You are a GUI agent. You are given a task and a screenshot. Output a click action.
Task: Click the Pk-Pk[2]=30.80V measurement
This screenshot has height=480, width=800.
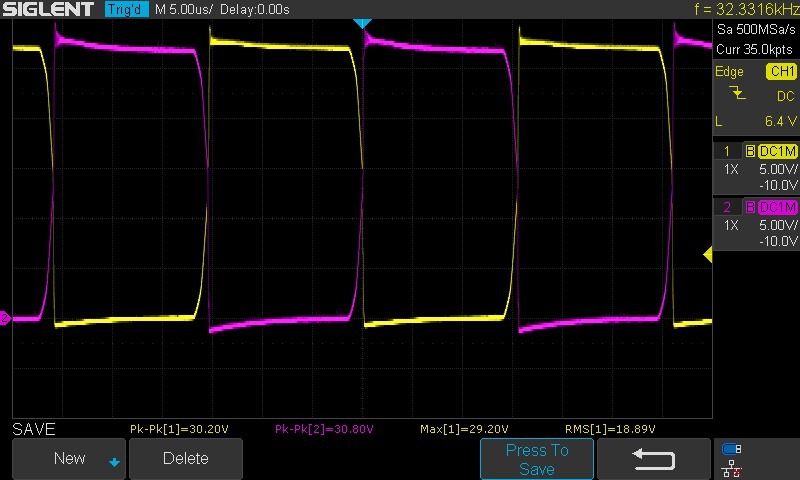click(x=324, y=429)
